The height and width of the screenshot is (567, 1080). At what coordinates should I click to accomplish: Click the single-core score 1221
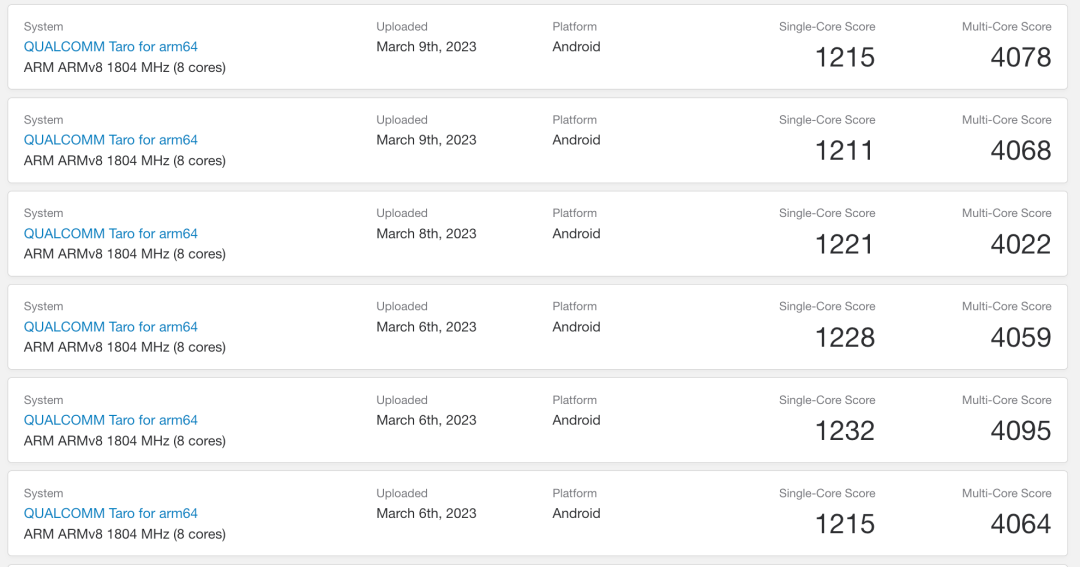pyautogui.click(x=844, y=244)
